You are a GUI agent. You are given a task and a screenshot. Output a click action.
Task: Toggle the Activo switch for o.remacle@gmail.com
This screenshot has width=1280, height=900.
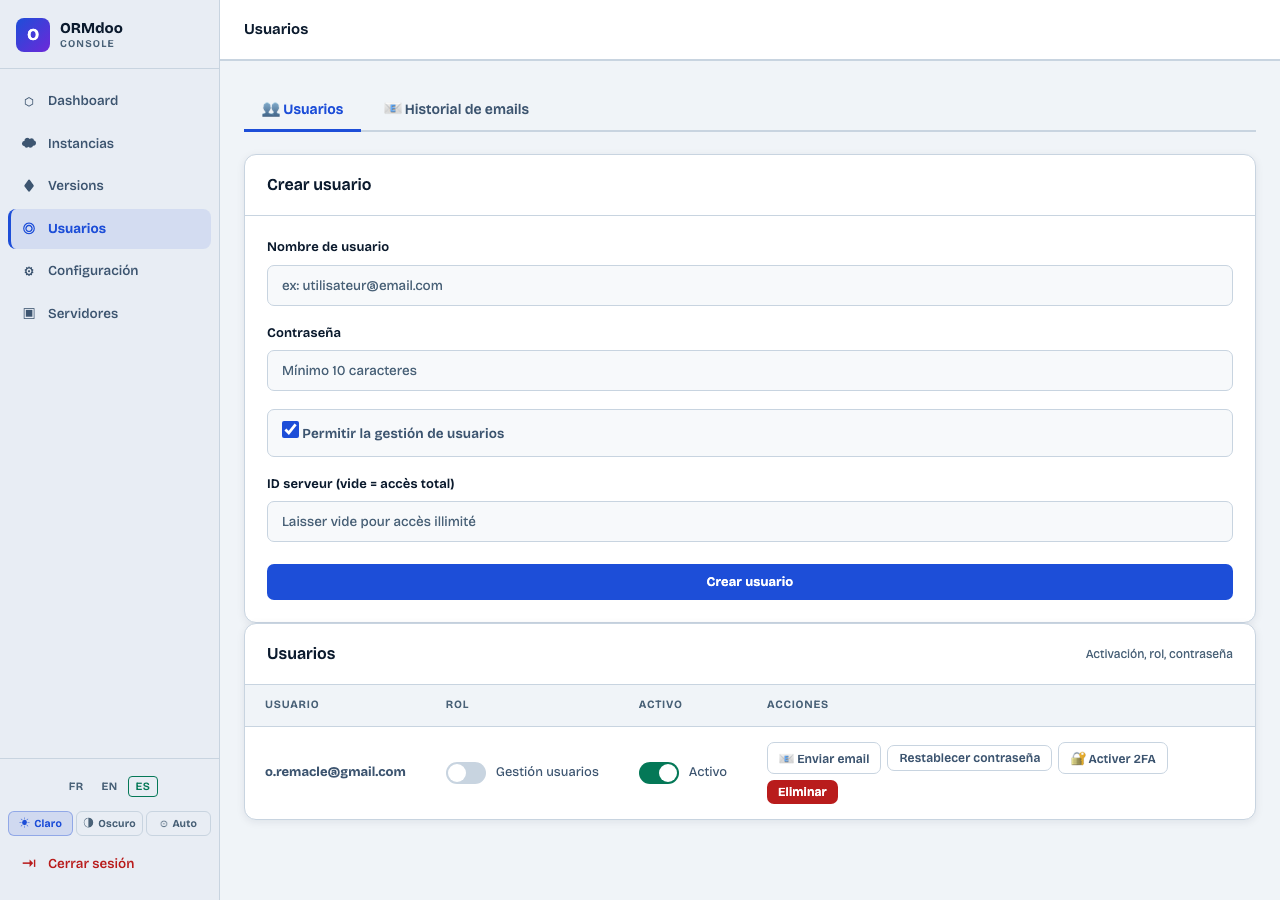[x=659, y=772]
